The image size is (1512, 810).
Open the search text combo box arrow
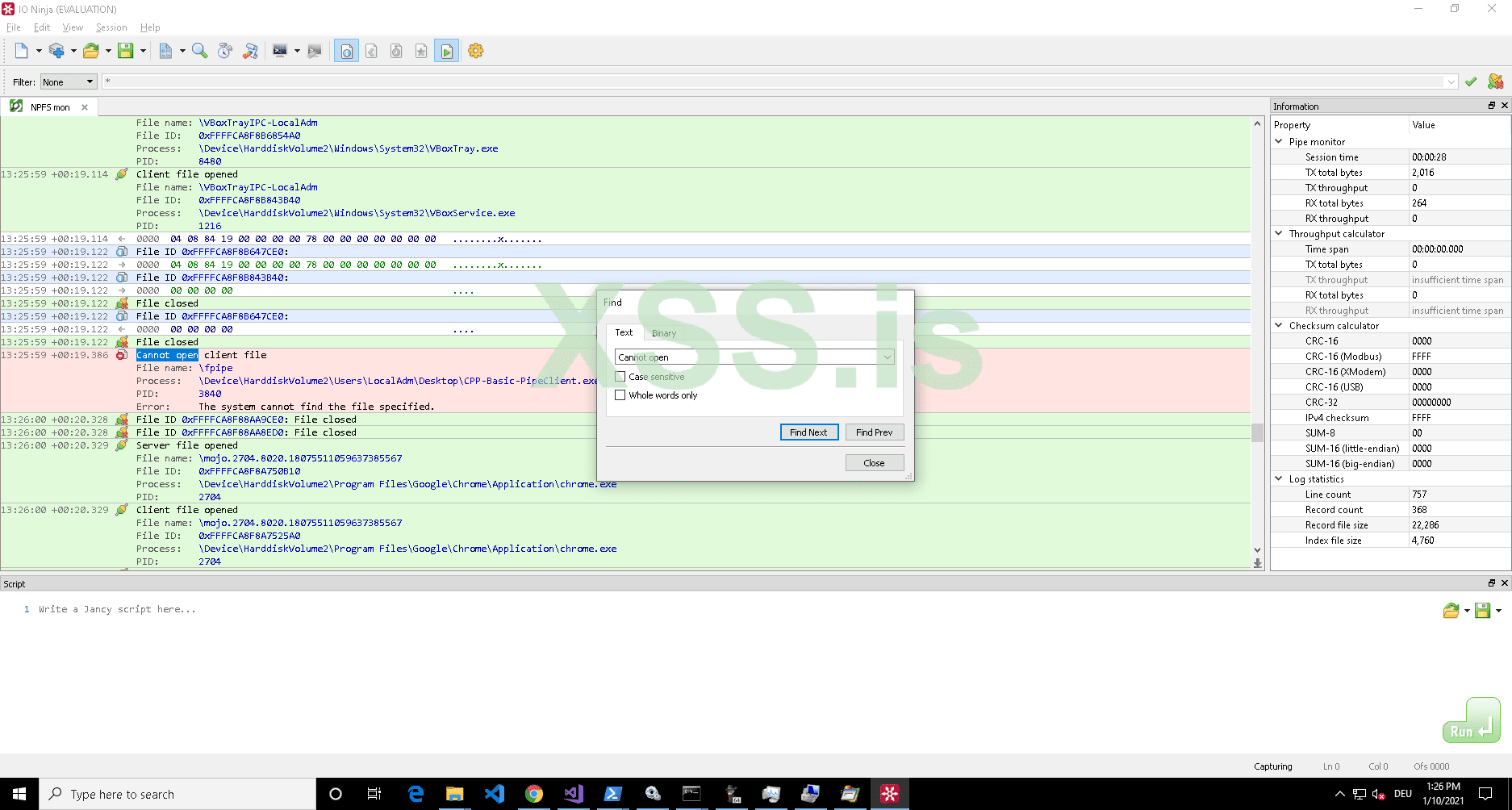point(887,357)
